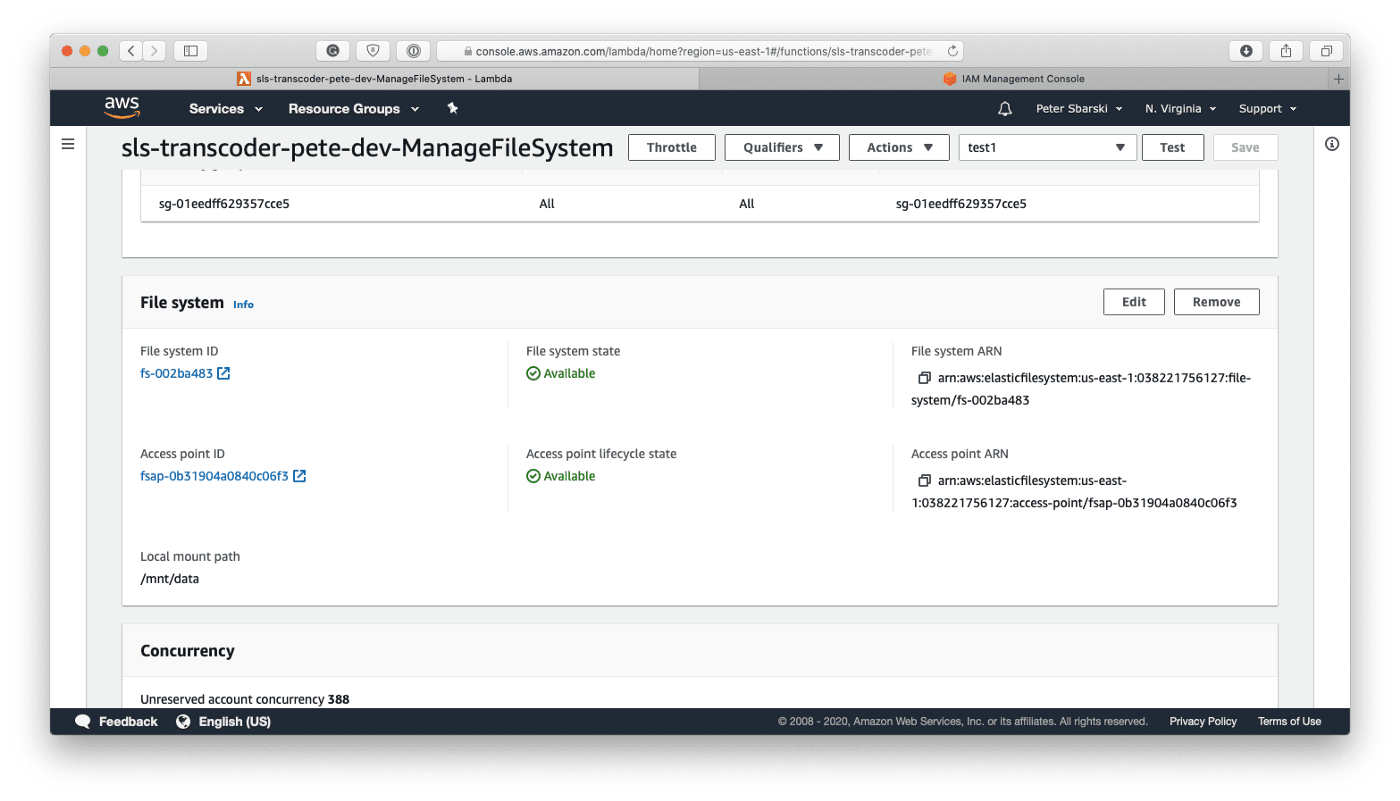Click function name sls-transcoder-pete-dev-ManageFileSystem heading
The height and width of the screenshot is (801, 1400).
pyautogui.click(x=367, y=148)
